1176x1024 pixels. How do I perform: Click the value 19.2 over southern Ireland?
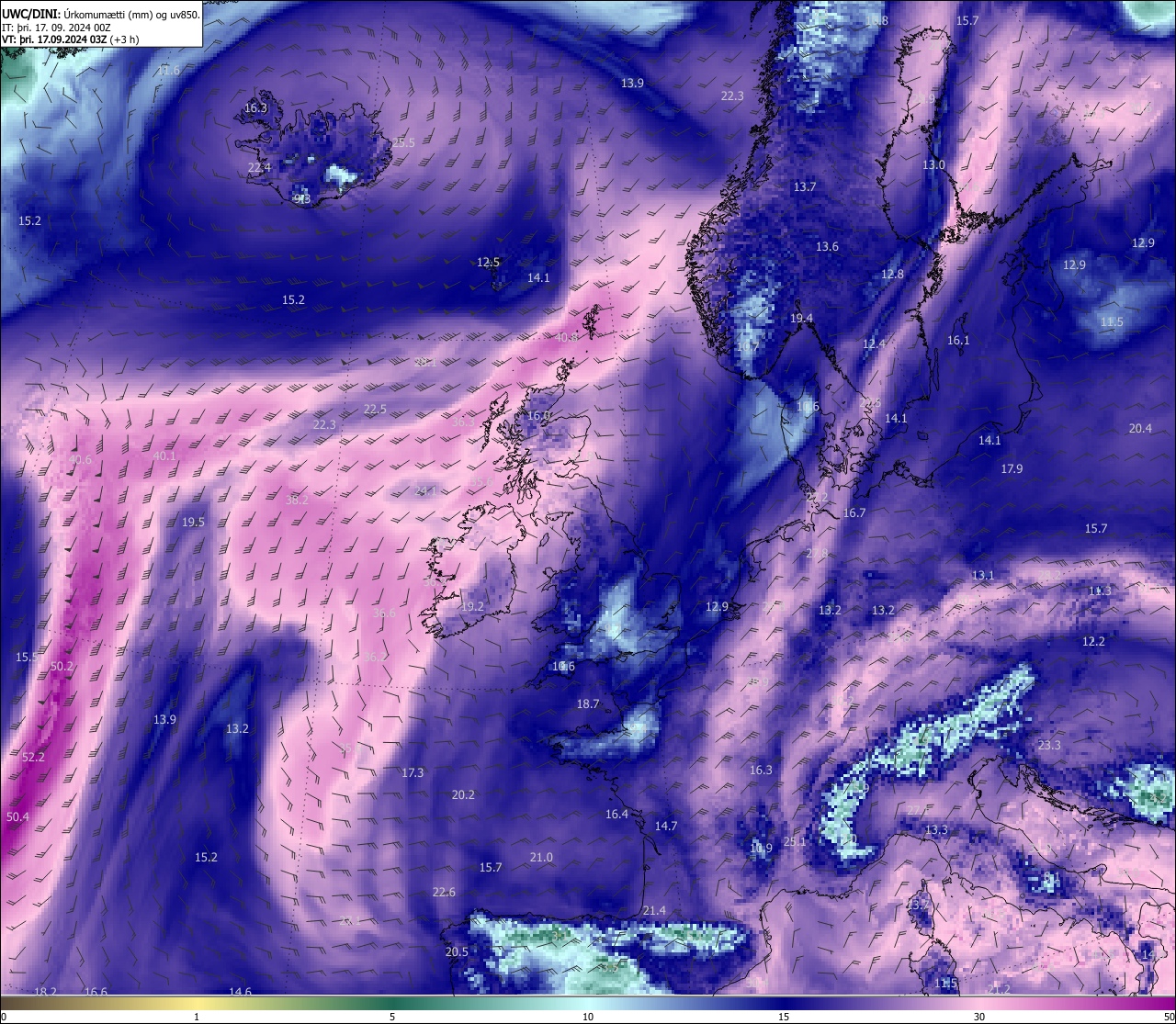[472, 606]
